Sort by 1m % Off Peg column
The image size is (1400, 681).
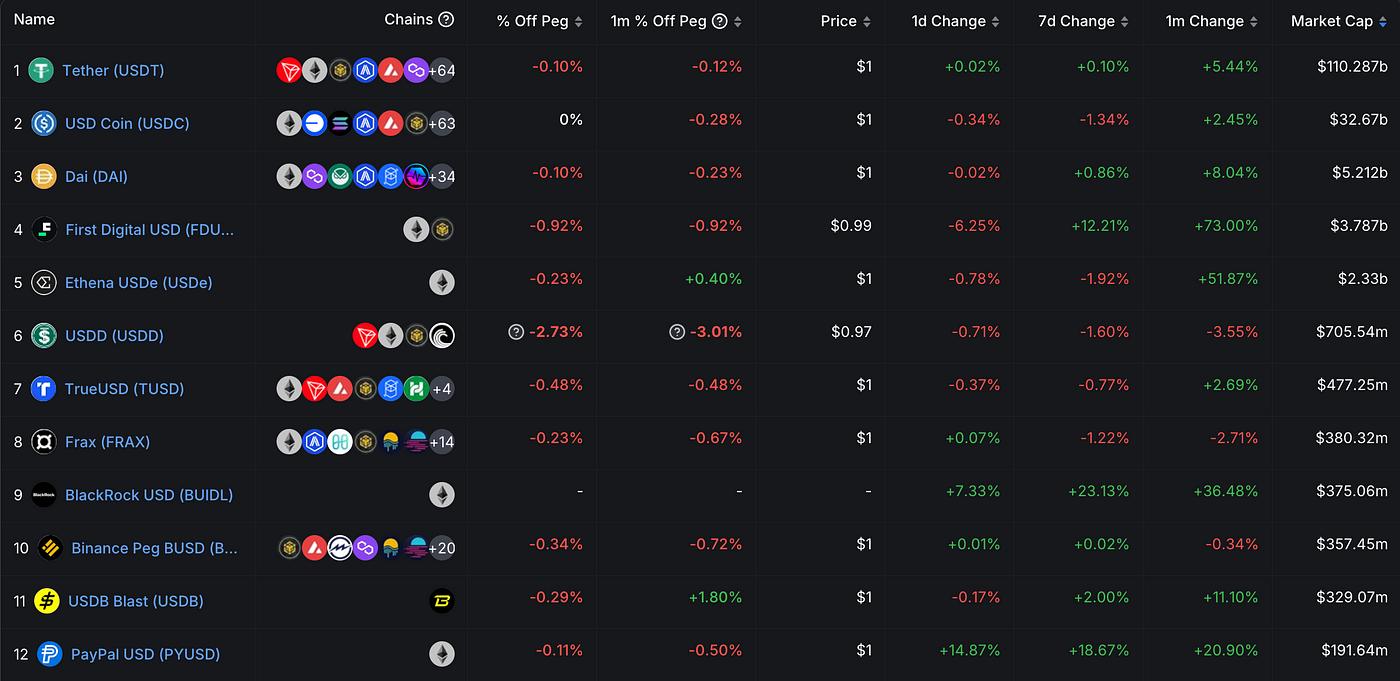pyautogui.click(x=676, y=21)
